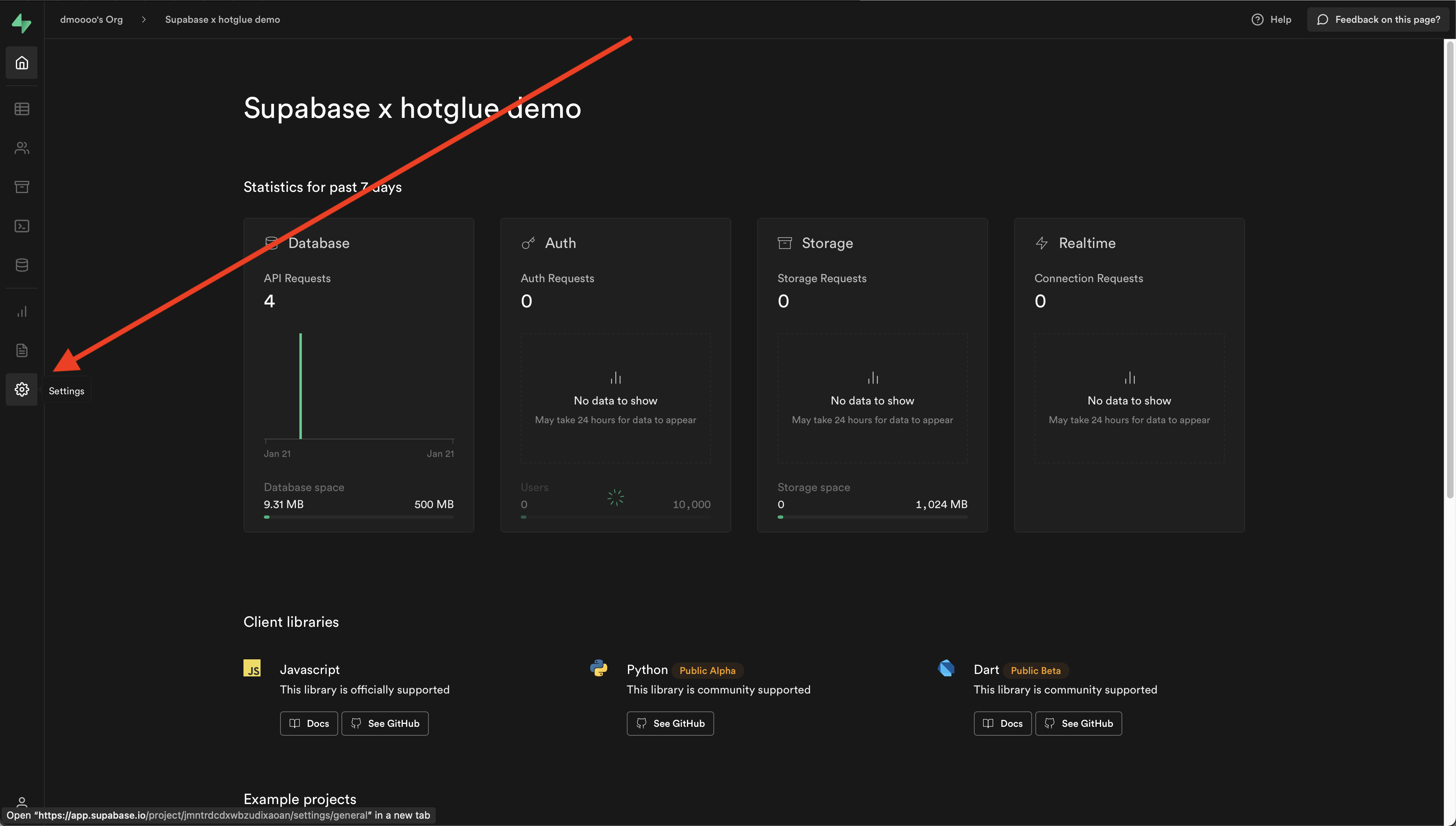Click the no-data chart icon in Auth card
1456x826 pixels.
tap(615, 377)
